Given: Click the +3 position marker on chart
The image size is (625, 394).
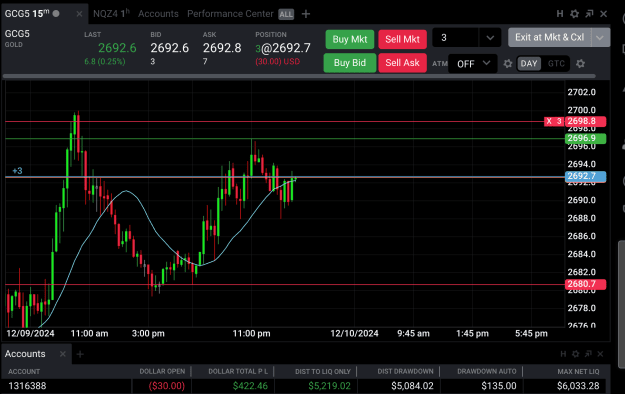Looking at the screenshot, I should click(x=17, y=171).
